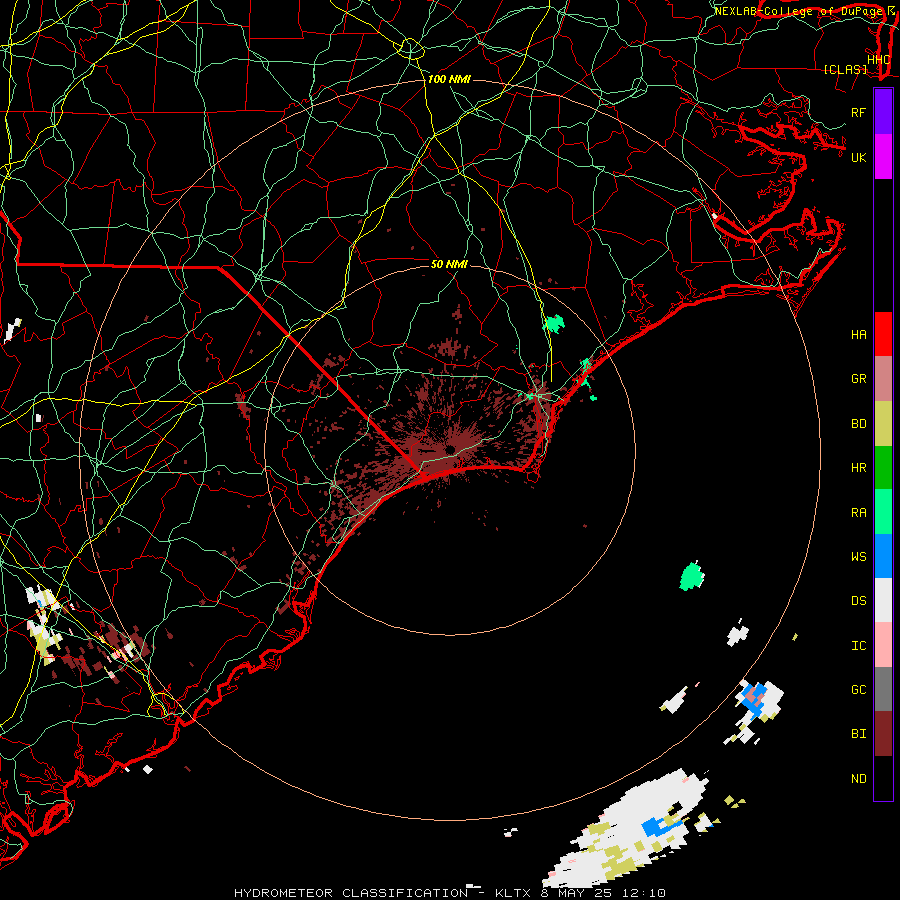Click the ND legend label
This screenshot has height=900, width=900.
pos(858,779)
